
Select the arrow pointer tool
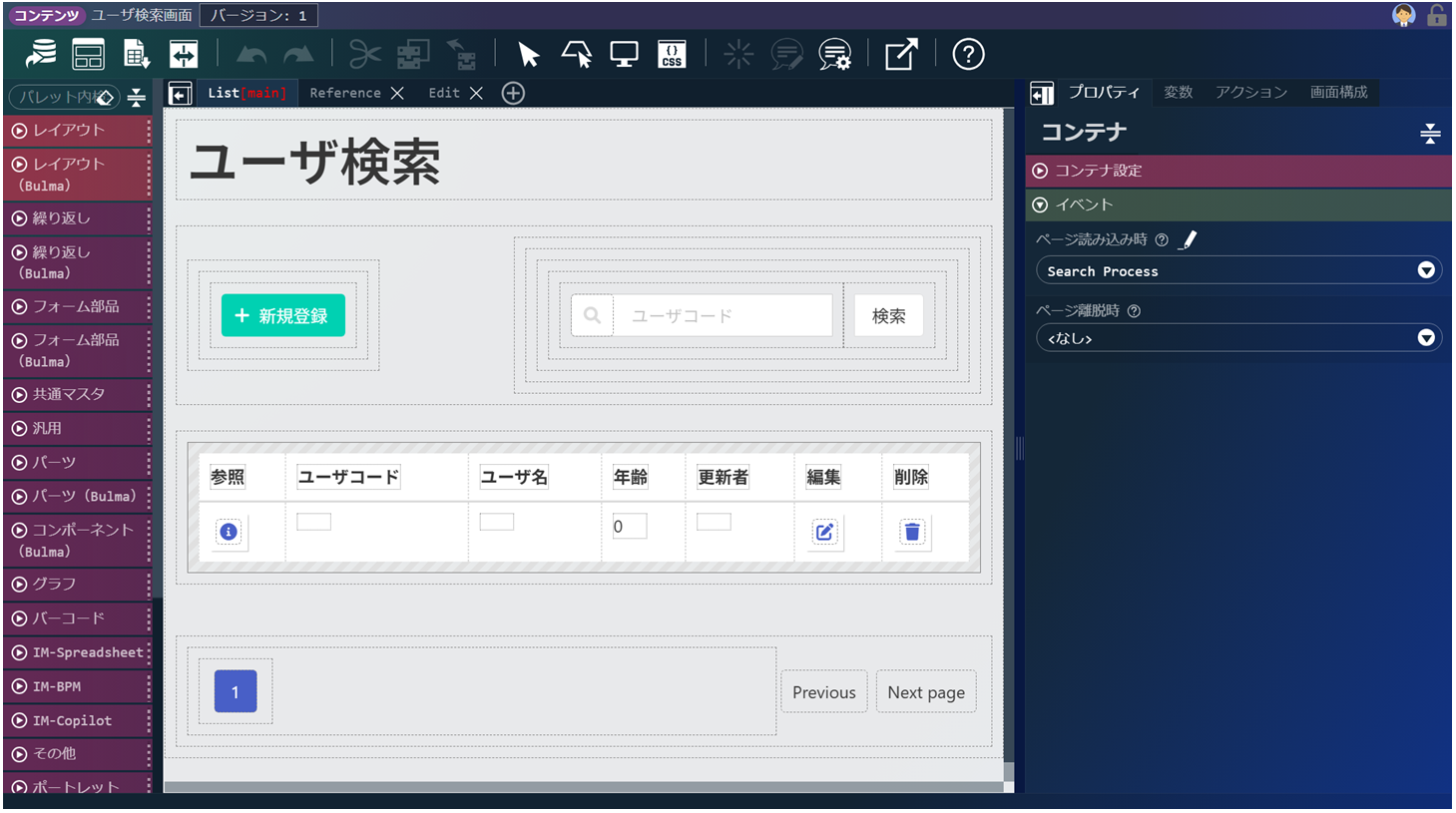[x=528, y=55]
